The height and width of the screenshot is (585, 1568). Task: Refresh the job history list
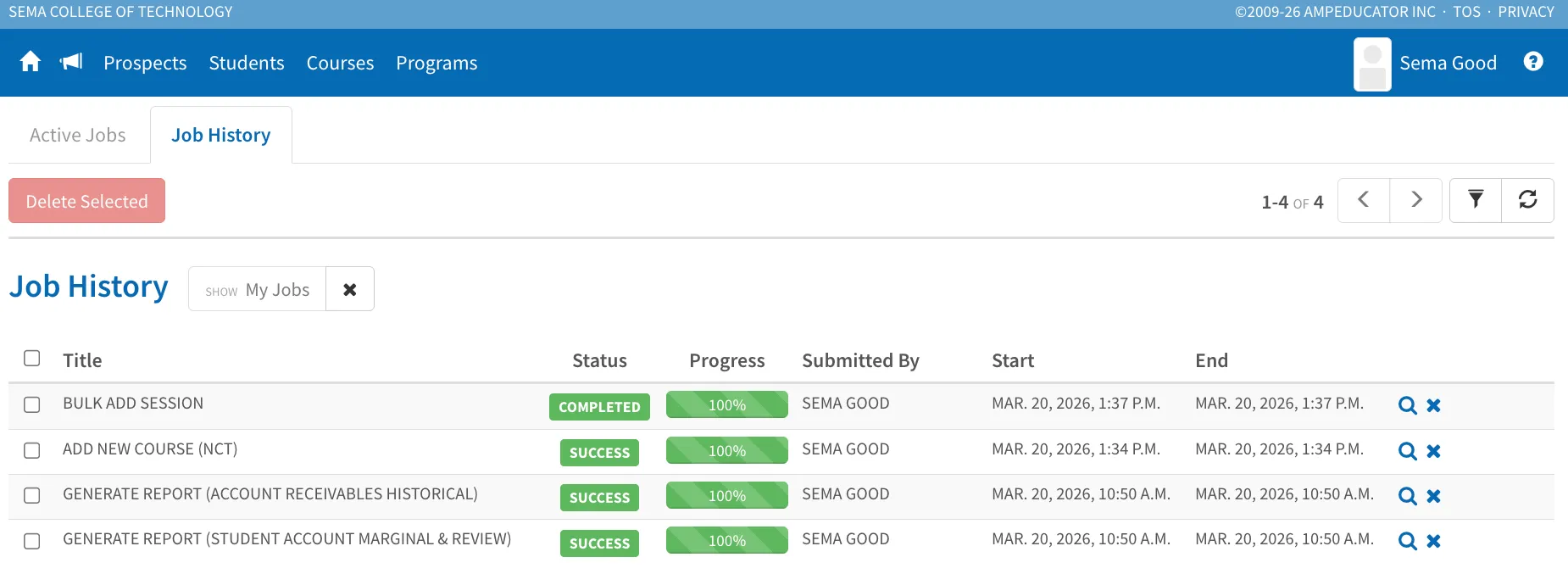(x=1528, y=200)
